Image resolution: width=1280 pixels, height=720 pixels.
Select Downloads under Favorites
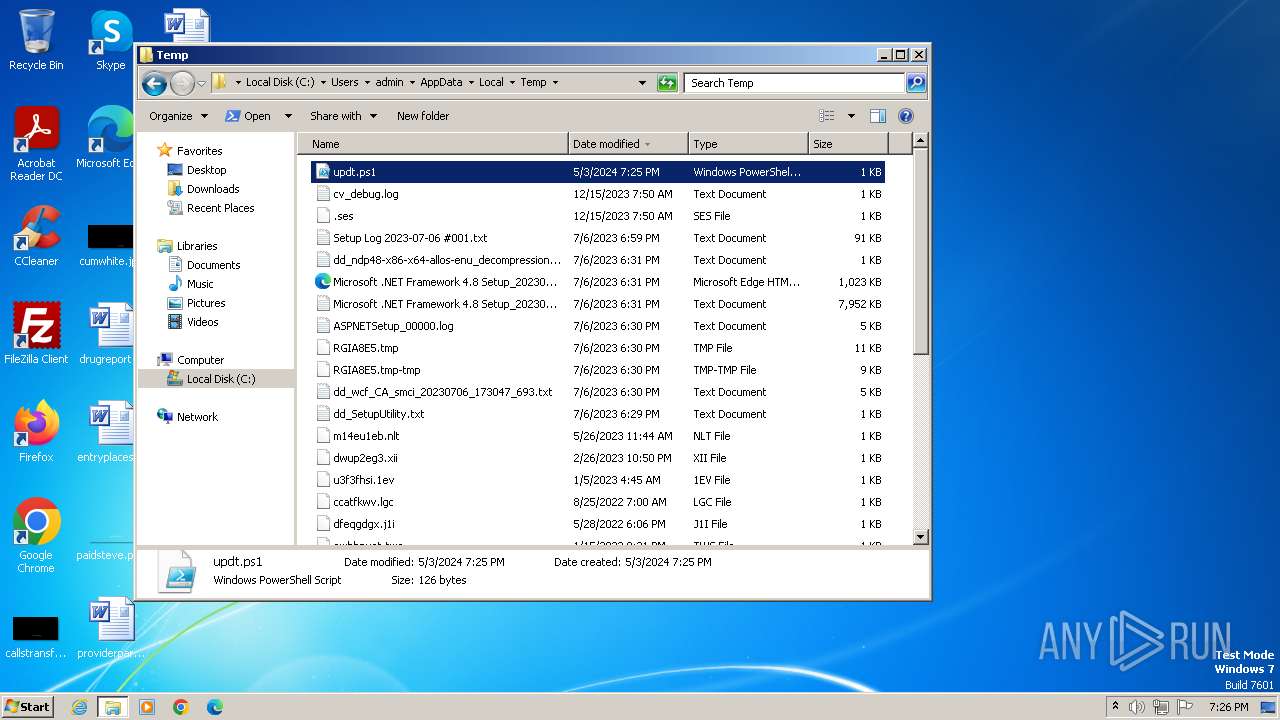click(x=213, y=189)
